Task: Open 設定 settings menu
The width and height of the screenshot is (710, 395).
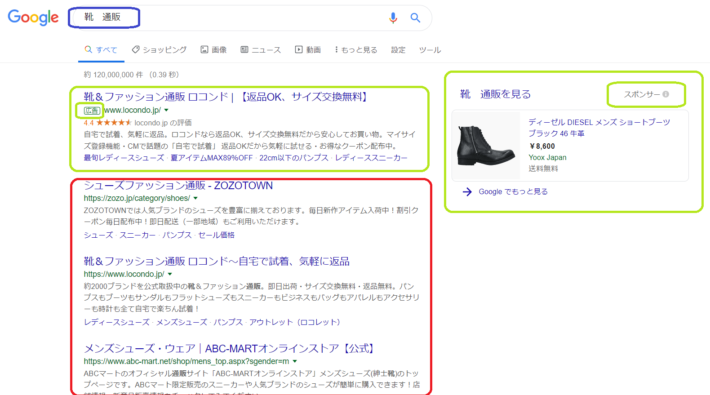Action: (x=398, y=50)
